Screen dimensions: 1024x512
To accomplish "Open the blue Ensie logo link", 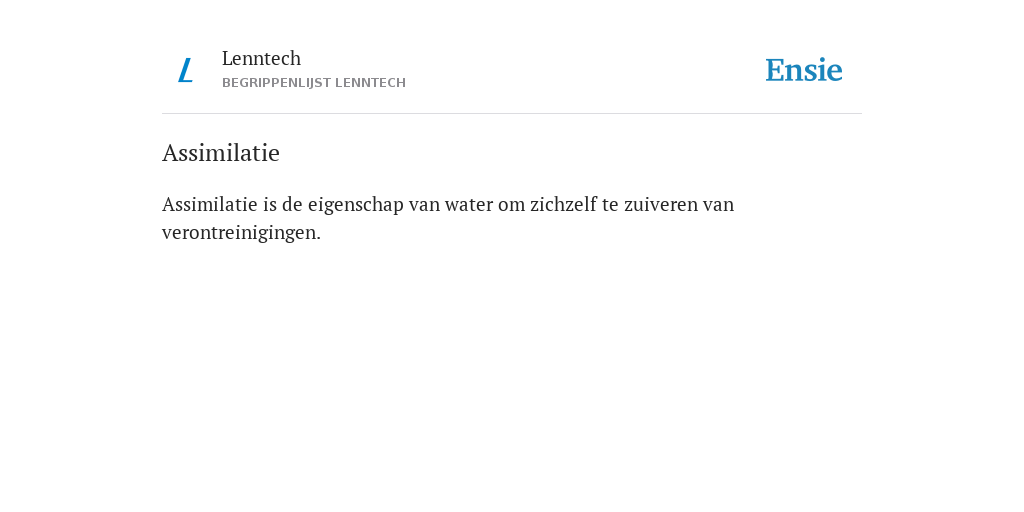I will 804,70.
